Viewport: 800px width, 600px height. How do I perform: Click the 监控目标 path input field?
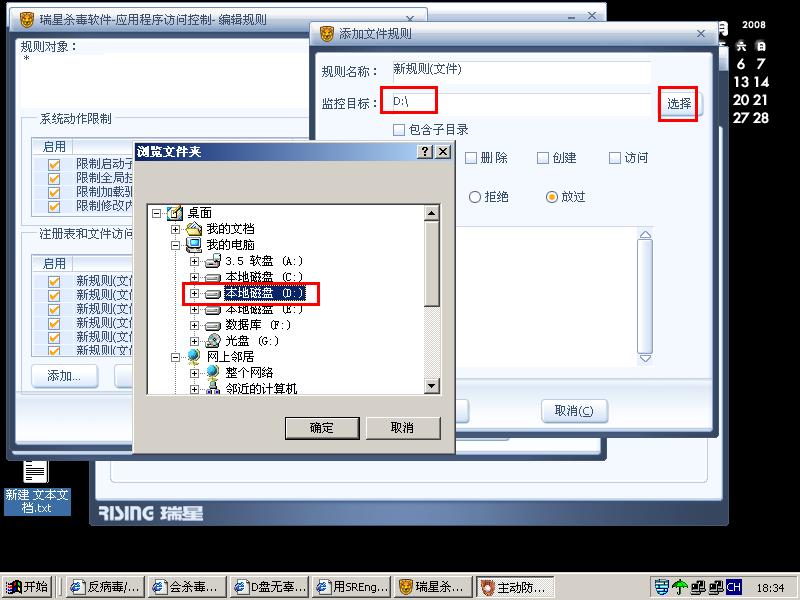(521, 102)
